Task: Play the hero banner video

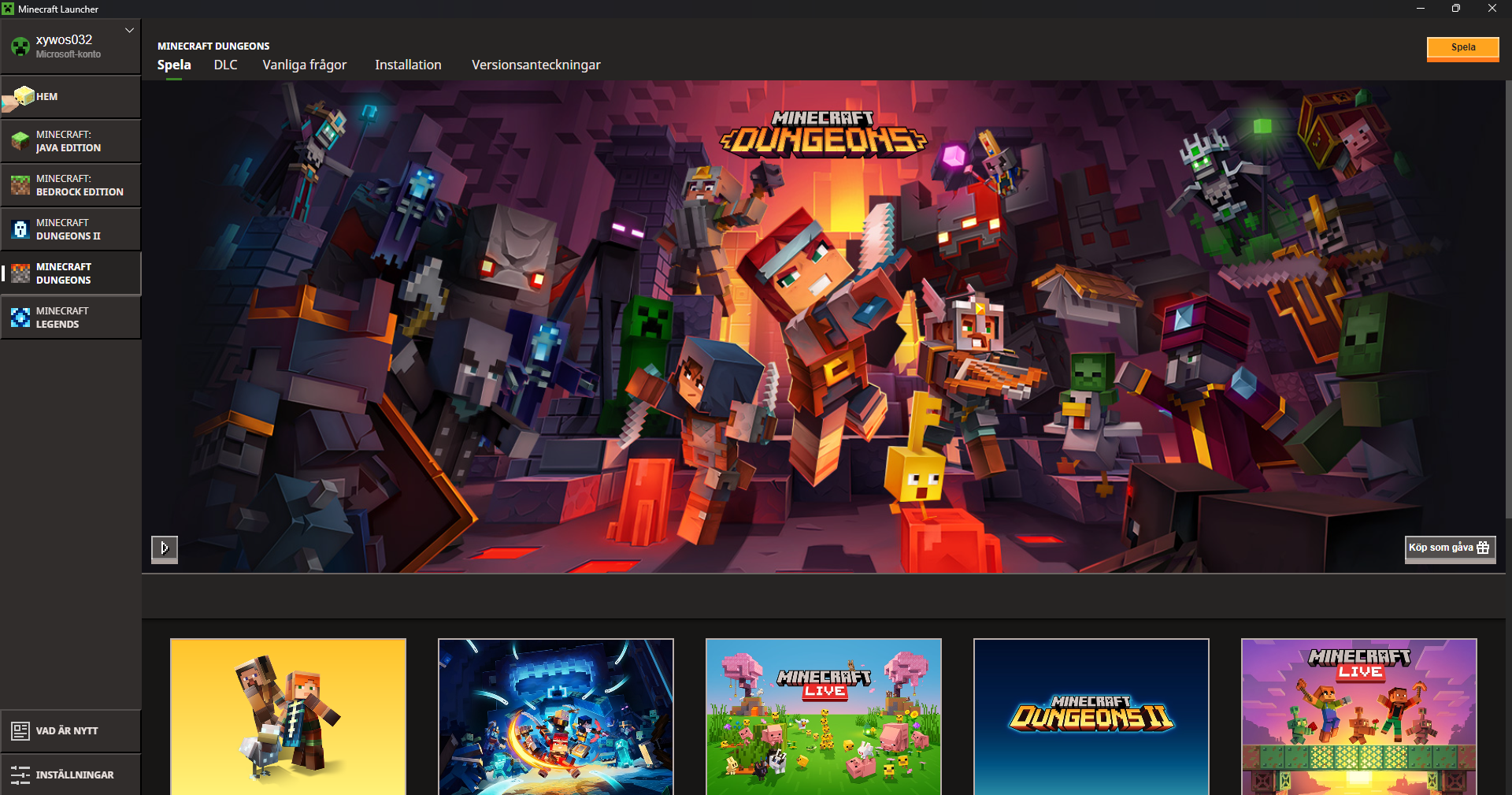Action: [x=165, y=548]
